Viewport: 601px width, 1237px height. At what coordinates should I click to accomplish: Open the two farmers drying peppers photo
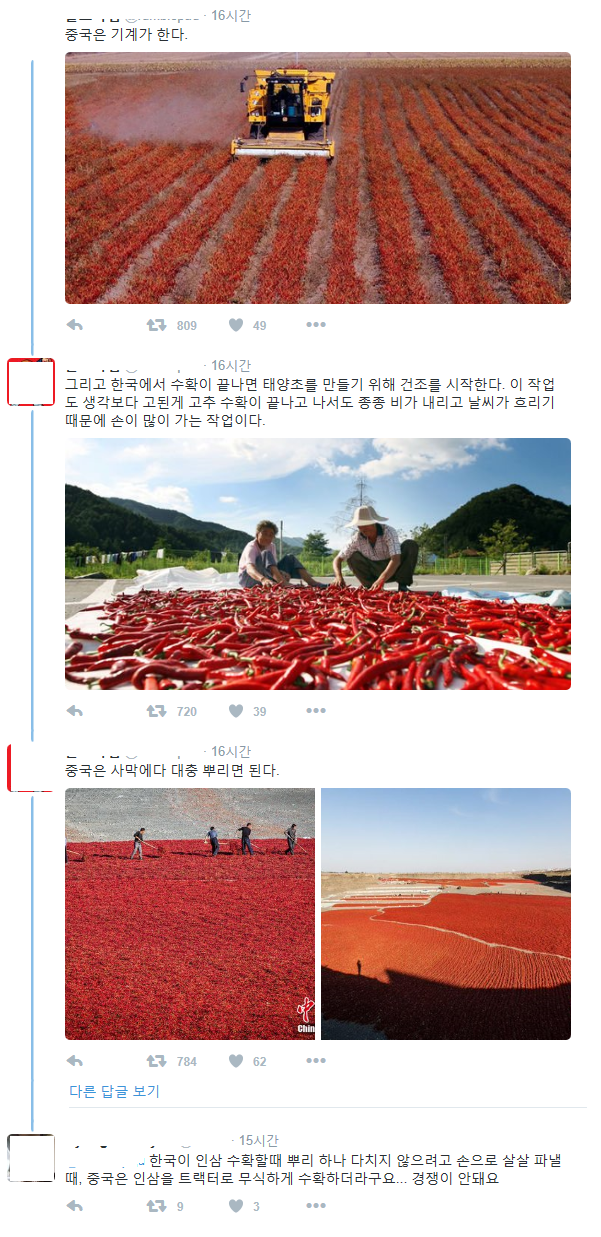(318, 564)
